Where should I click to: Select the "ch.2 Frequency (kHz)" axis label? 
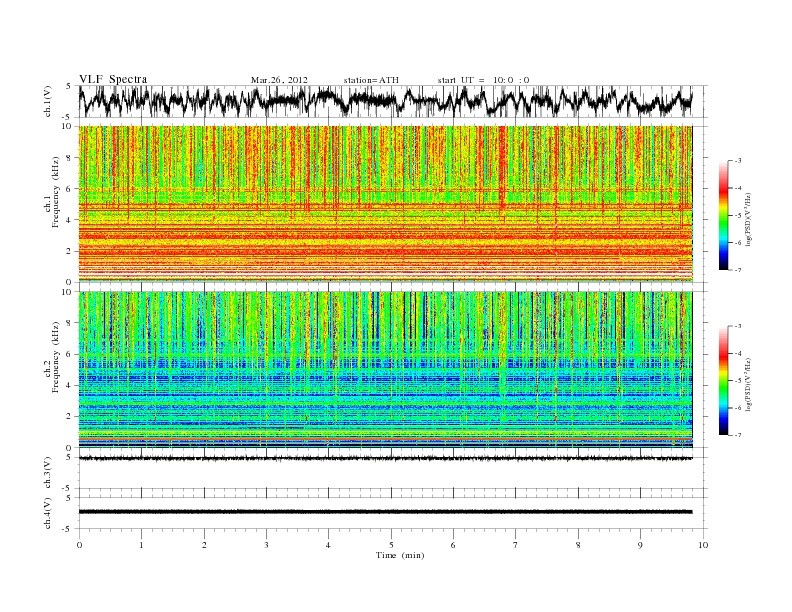point(52,358)
